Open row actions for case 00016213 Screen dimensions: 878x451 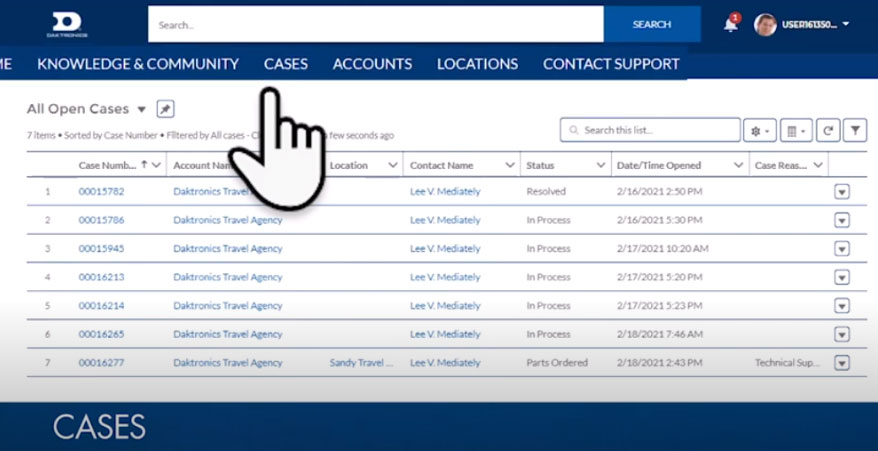(842, 277)
